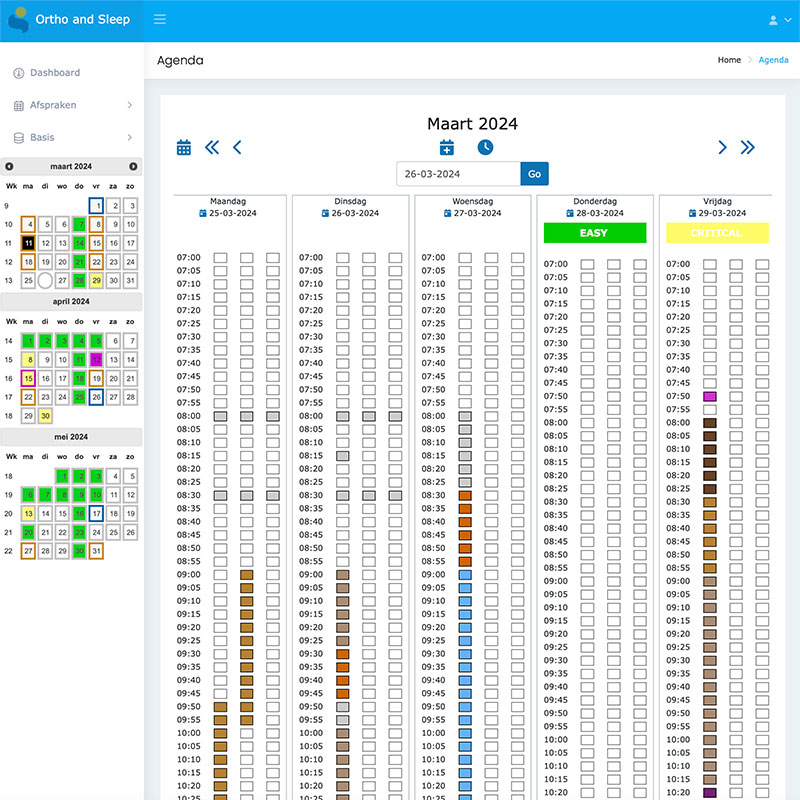
Task: Click dark brown slot at Vrijdag 08:00
Action: (x=710, y=423)
